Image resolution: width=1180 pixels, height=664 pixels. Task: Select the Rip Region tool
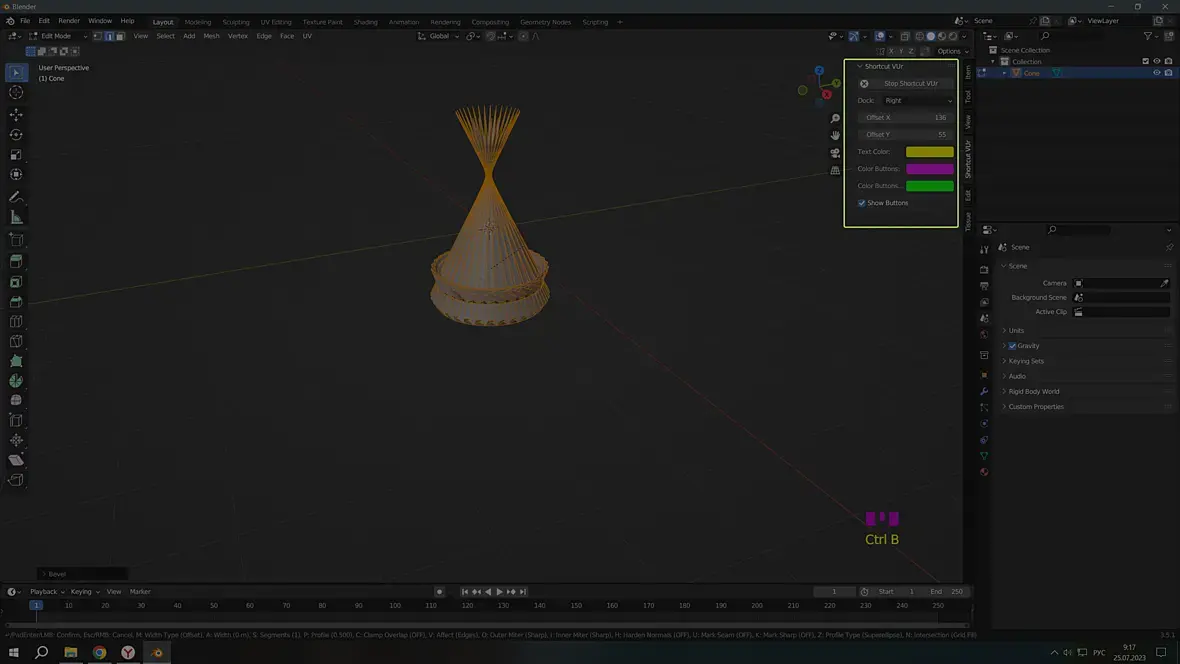[x=16, y=480]
